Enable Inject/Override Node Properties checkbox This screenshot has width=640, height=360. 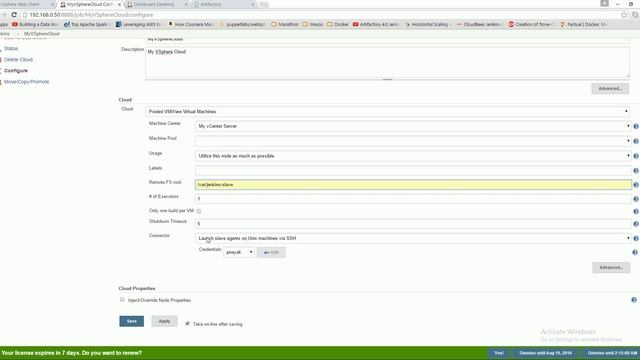(x=122, y=300)
